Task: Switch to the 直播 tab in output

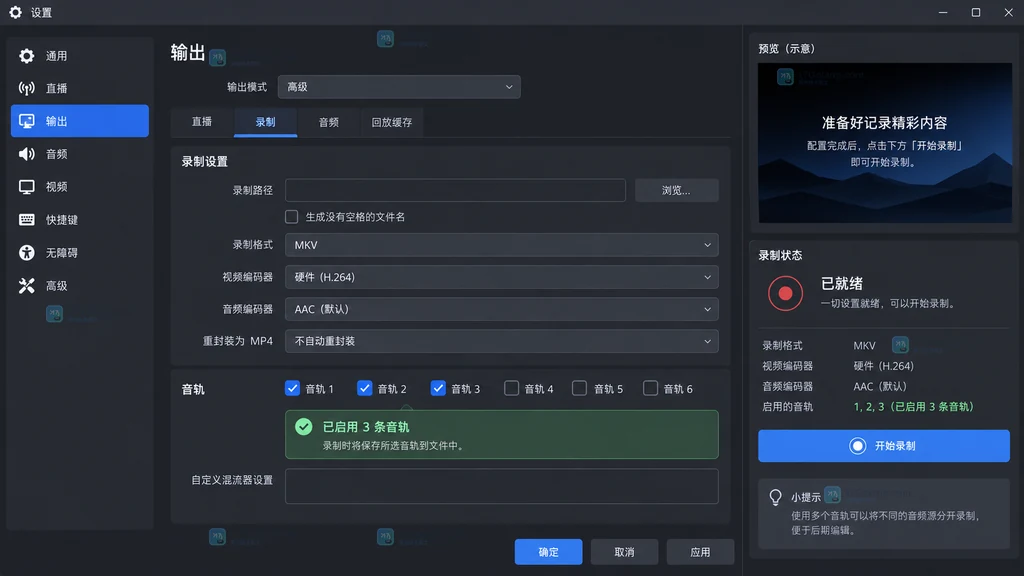Action: tap(202, 122)
